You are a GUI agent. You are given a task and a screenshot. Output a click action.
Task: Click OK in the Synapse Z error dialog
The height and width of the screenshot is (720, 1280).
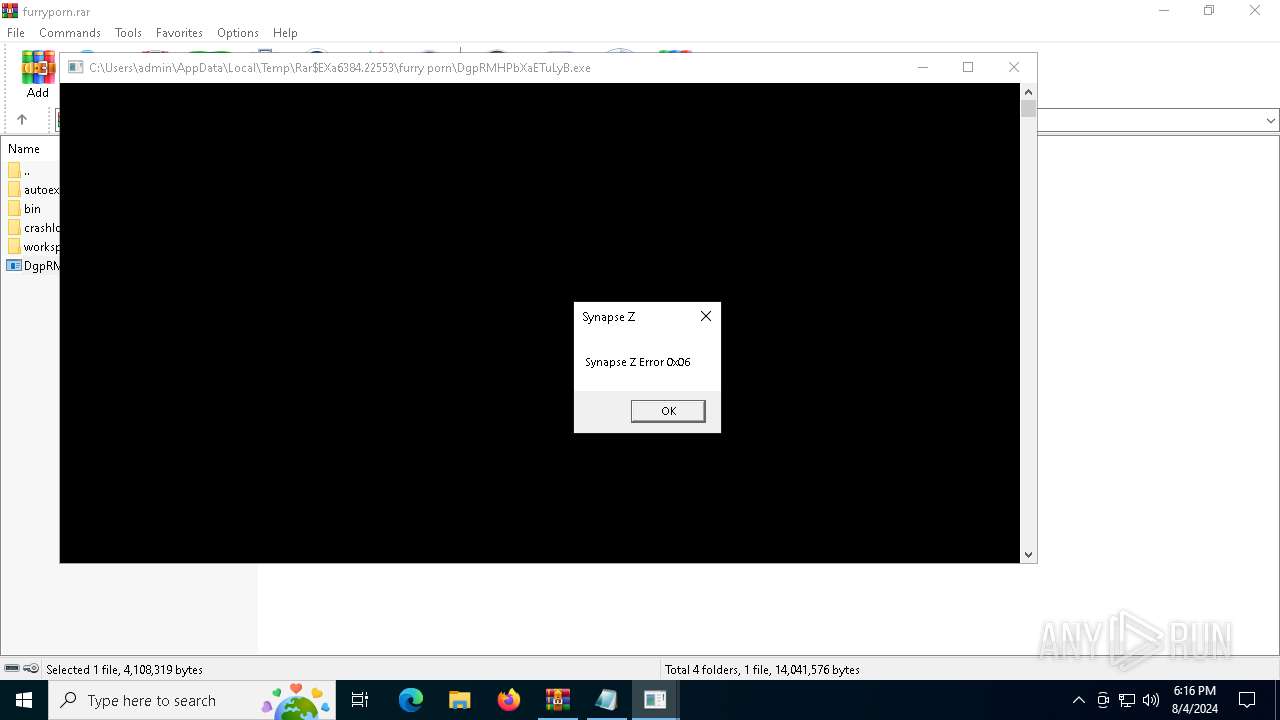pyautogui.click(x=668, y=411)
